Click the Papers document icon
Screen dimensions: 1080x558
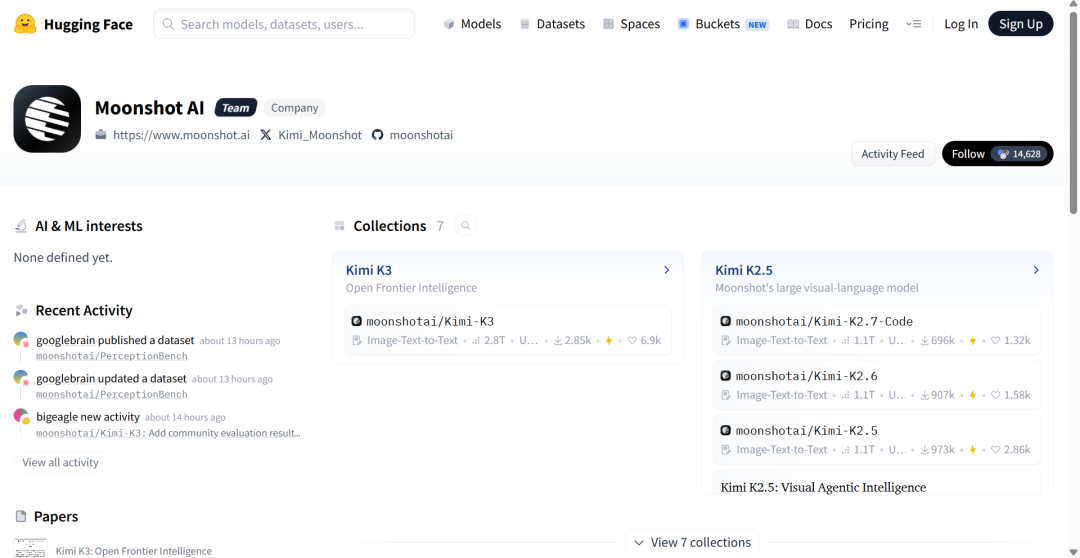21,517
